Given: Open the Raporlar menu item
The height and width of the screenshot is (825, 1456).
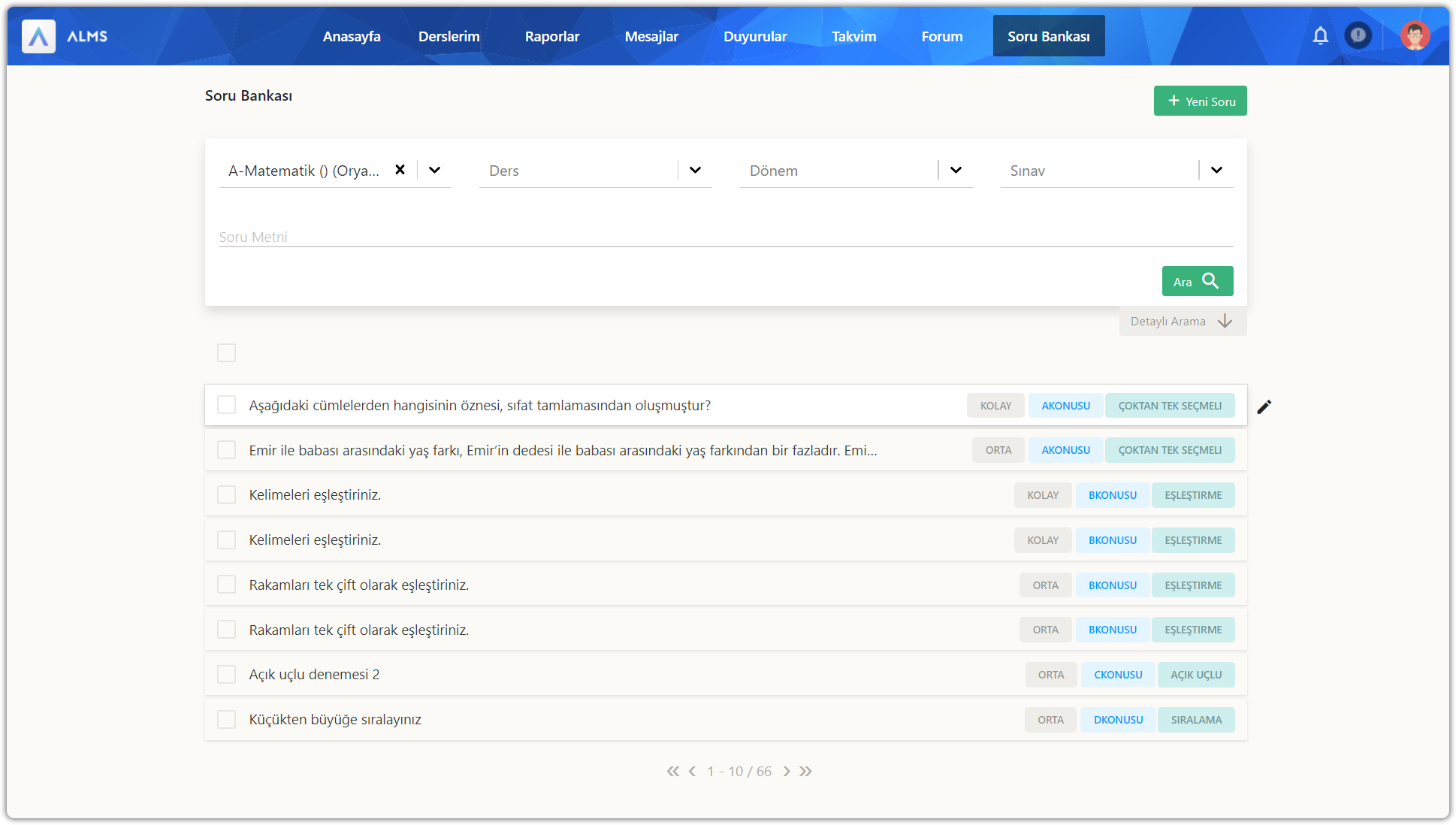Looking at the screenshot, I should click(x=552, y=36).
